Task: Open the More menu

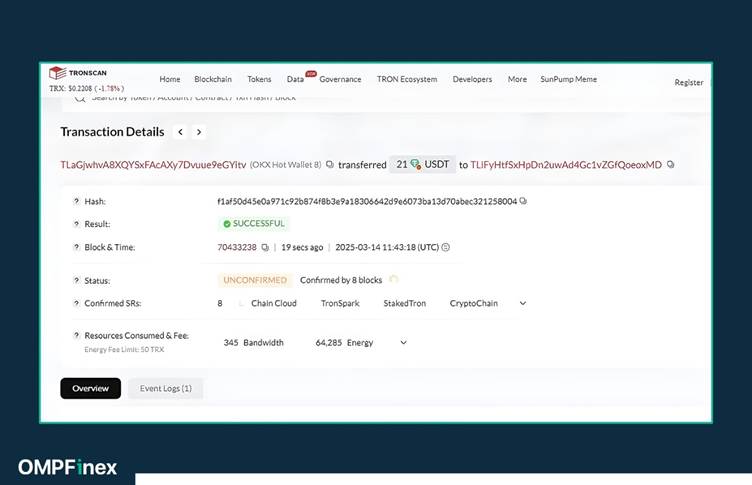Action: coord(517,79)
